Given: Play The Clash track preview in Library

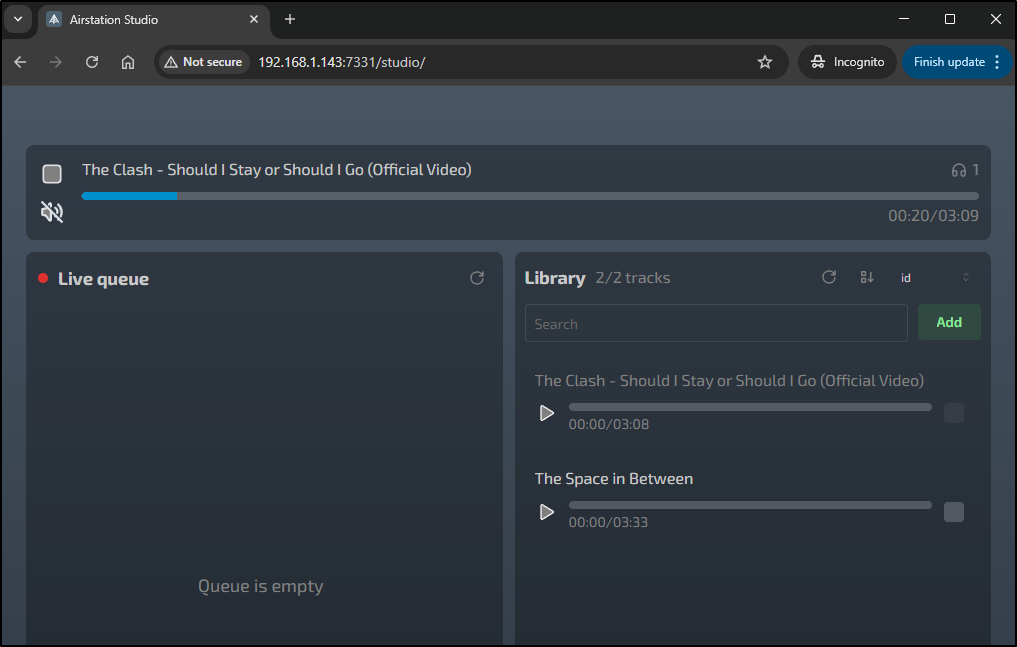Looking at the screenshot, I should click(547, 413).
